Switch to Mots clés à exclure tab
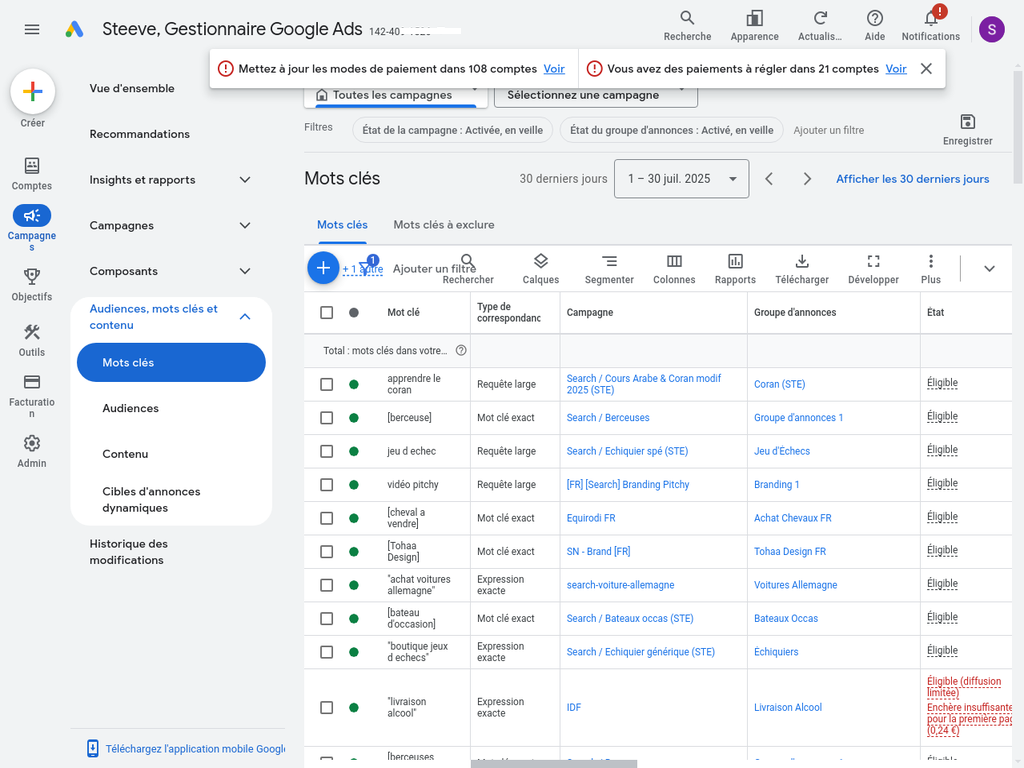Screen dimensions: 1024x768 click(x=443, y=225)
